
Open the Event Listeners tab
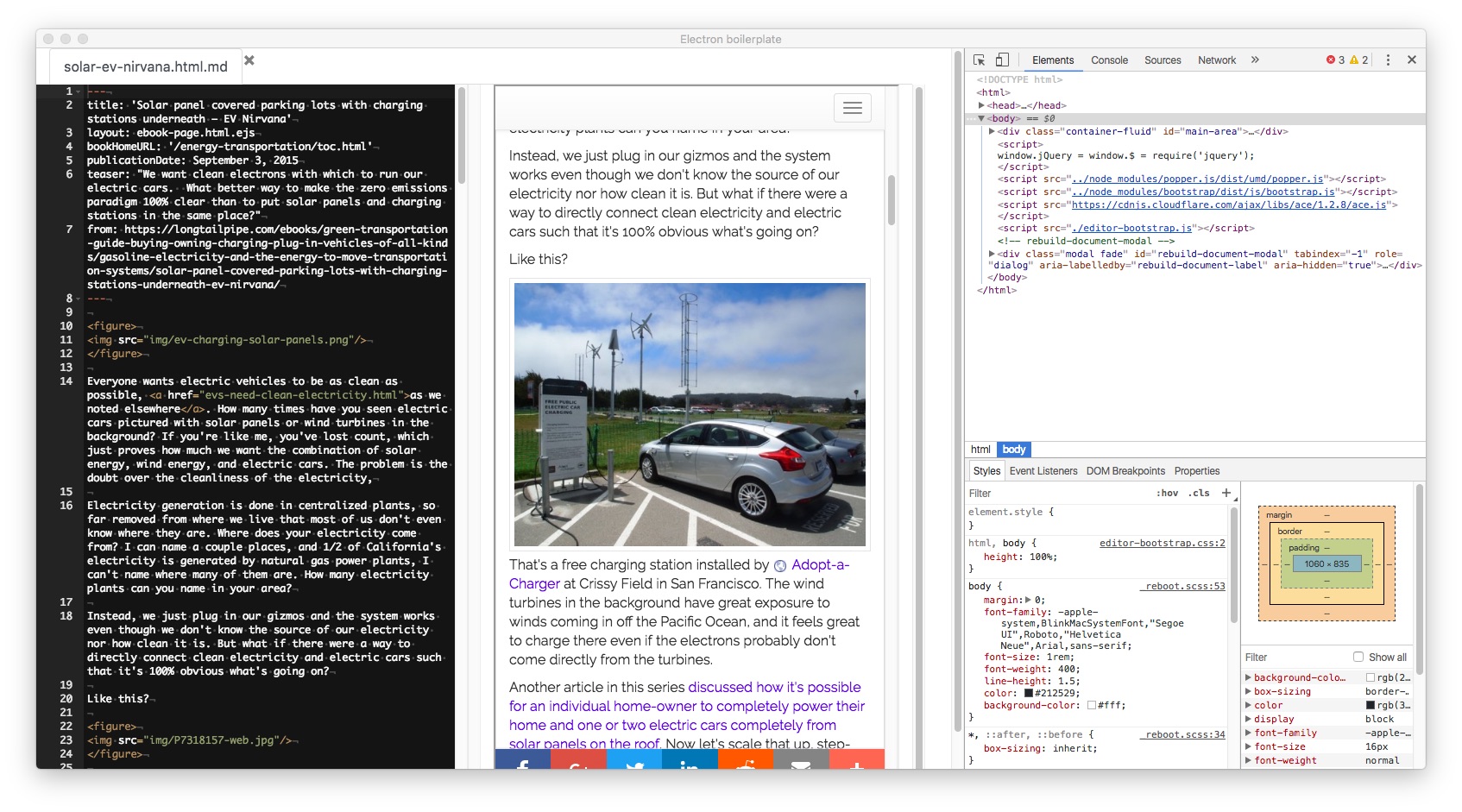(x=1043, y=471)
